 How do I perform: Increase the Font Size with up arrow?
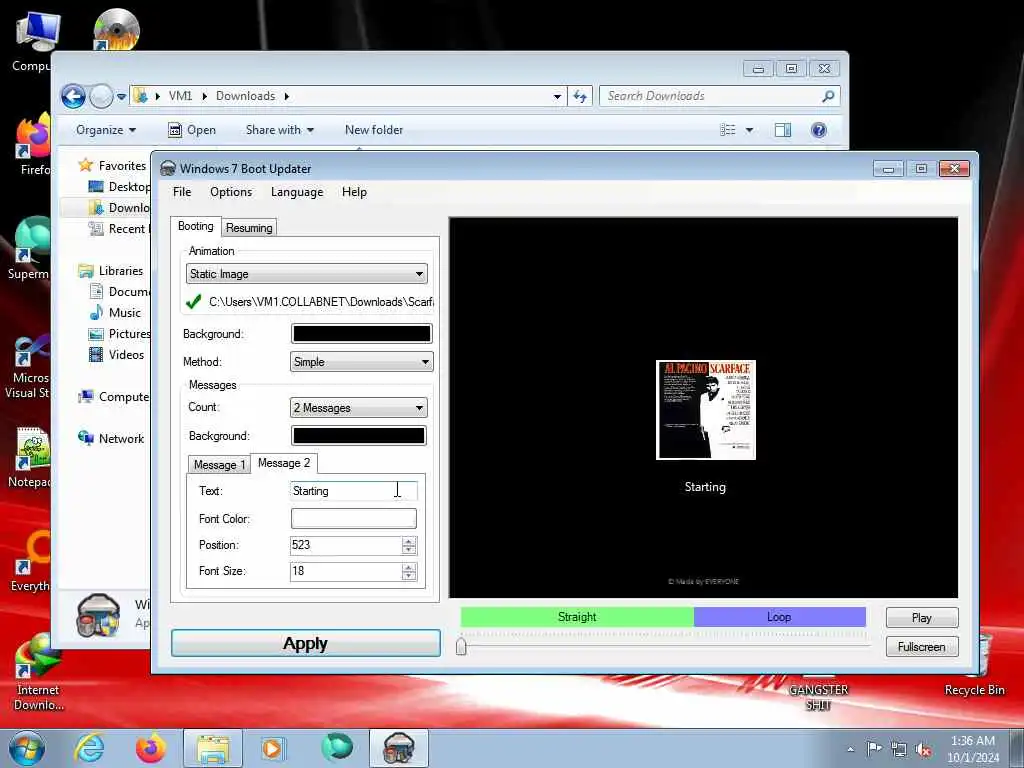(409, 568)
